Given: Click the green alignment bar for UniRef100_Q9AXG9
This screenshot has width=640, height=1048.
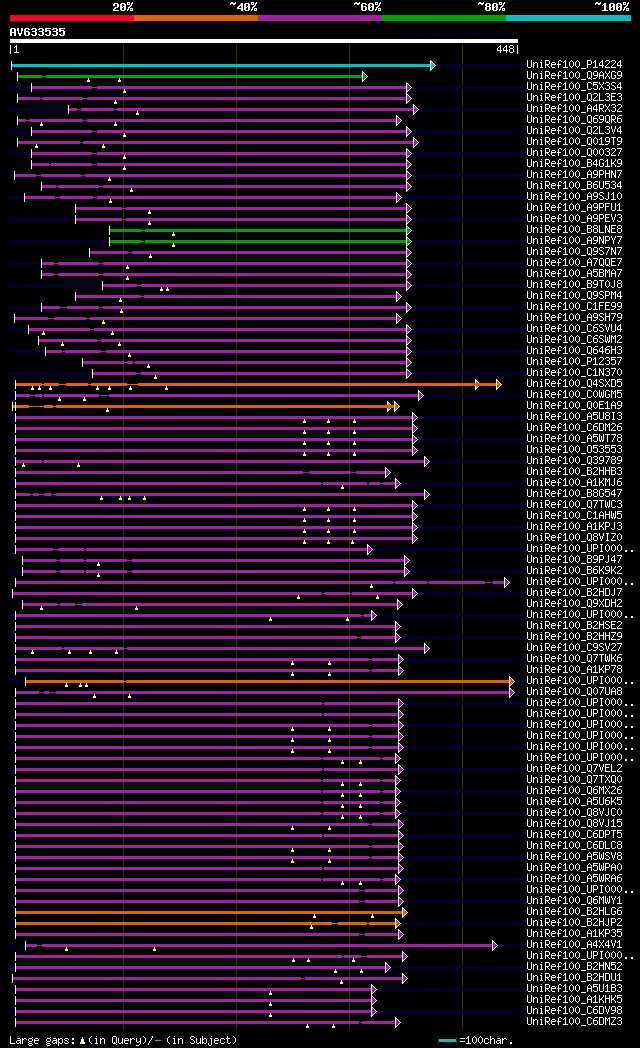Looking at the screenshot, I should pyautogui.click(x=191, y=77).
